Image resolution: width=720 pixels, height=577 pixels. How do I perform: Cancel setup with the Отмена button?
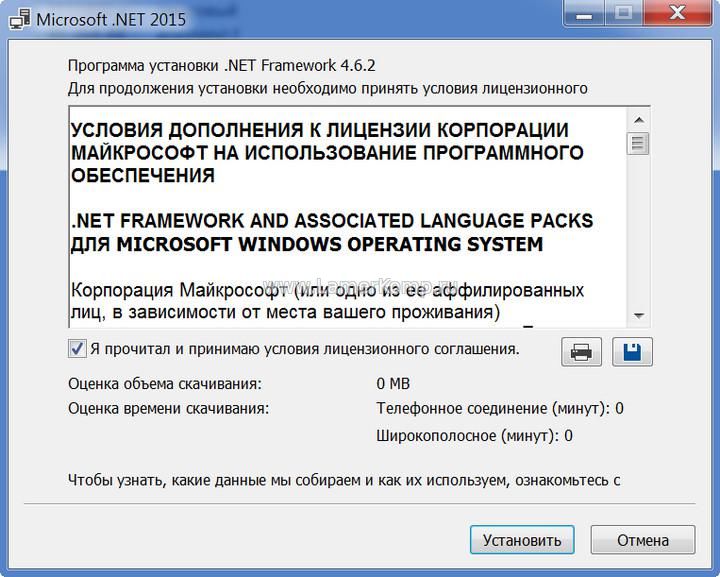tap(643, 540)
